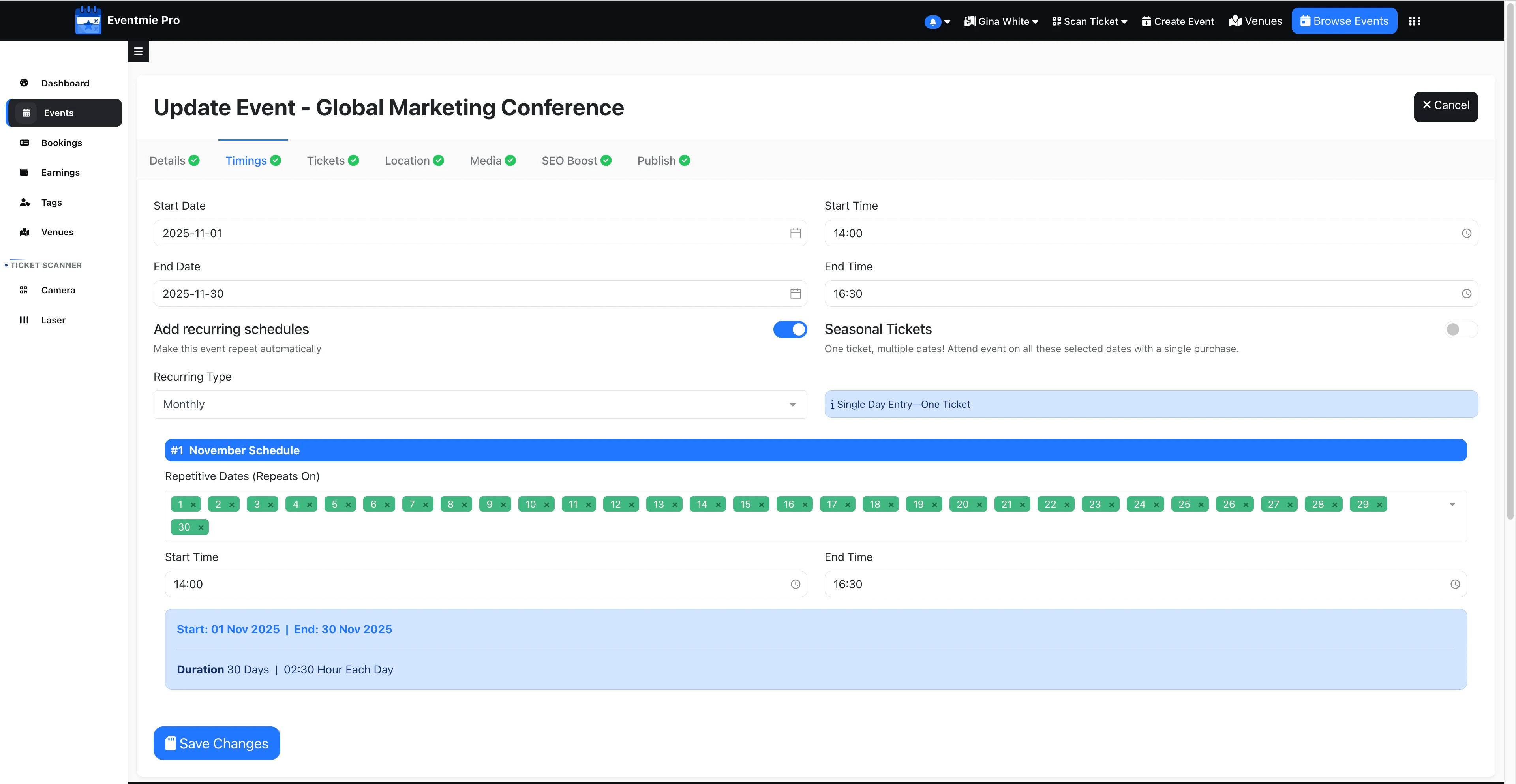The width and height of the screenshot is (1516, 784).
Task: Expand the Recurring Type Monthly dropdown
Action: (480, 404)
